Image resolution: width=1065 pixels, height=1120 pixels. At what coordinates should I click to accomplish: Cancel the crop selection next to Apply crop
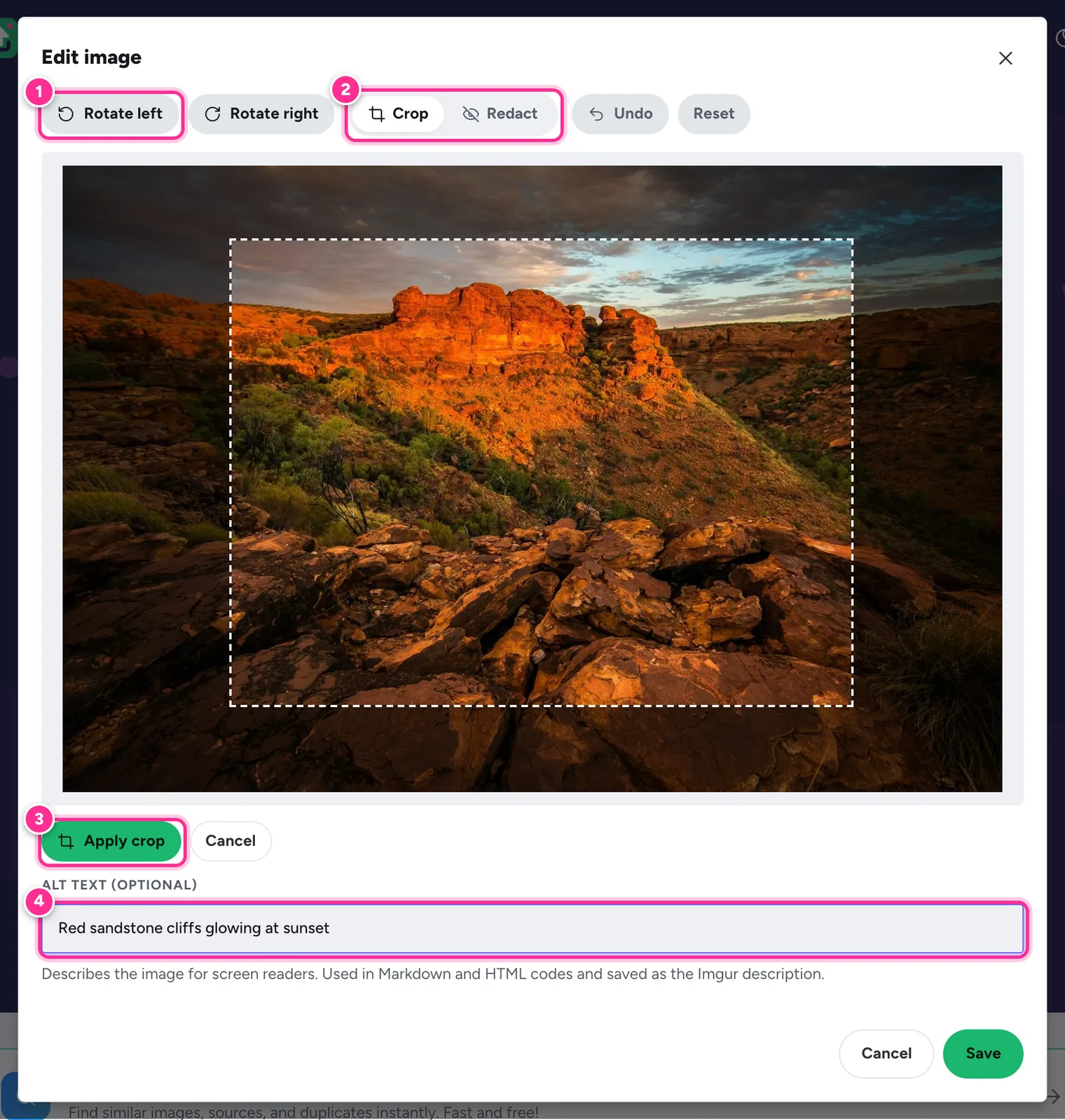click(x=231, y=841)
